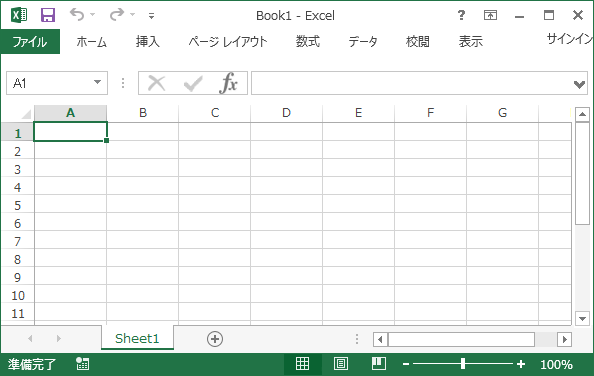Click the サインイン link
Image resolution: width=594 pixels, height=376 pixels.
570,39
